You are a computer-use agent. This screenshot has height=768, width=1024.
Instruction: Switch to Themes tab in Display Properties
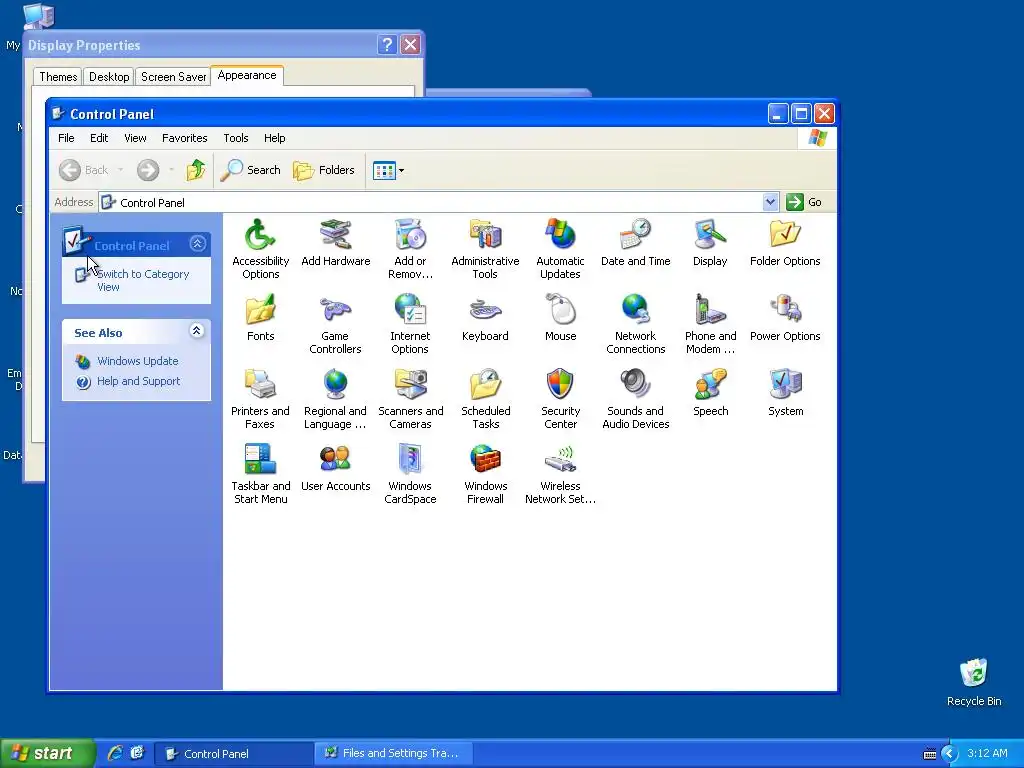(x=58, y=76)
